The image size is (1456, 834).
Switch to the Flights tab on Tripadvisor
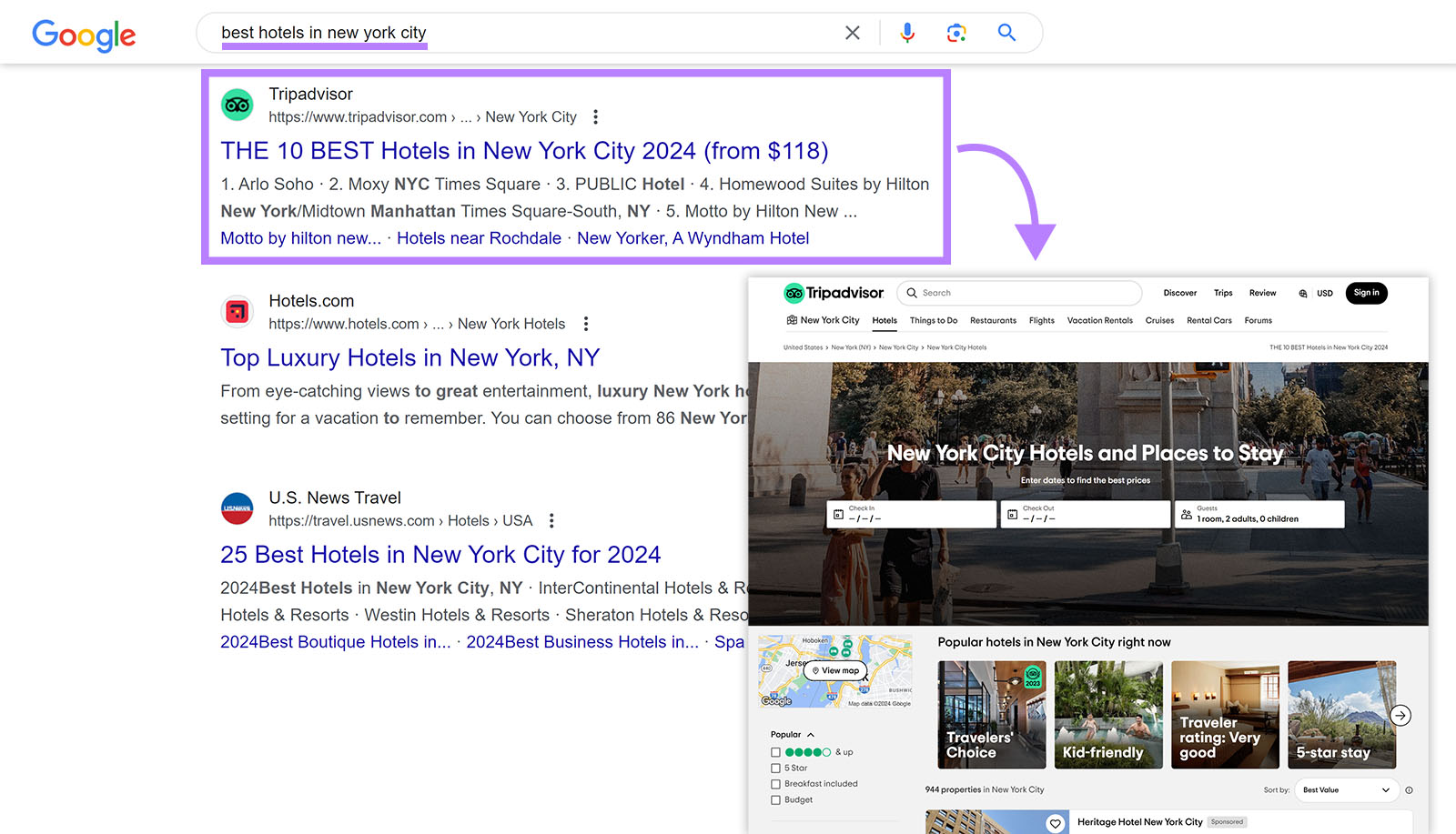click(x=1041, y=320)
